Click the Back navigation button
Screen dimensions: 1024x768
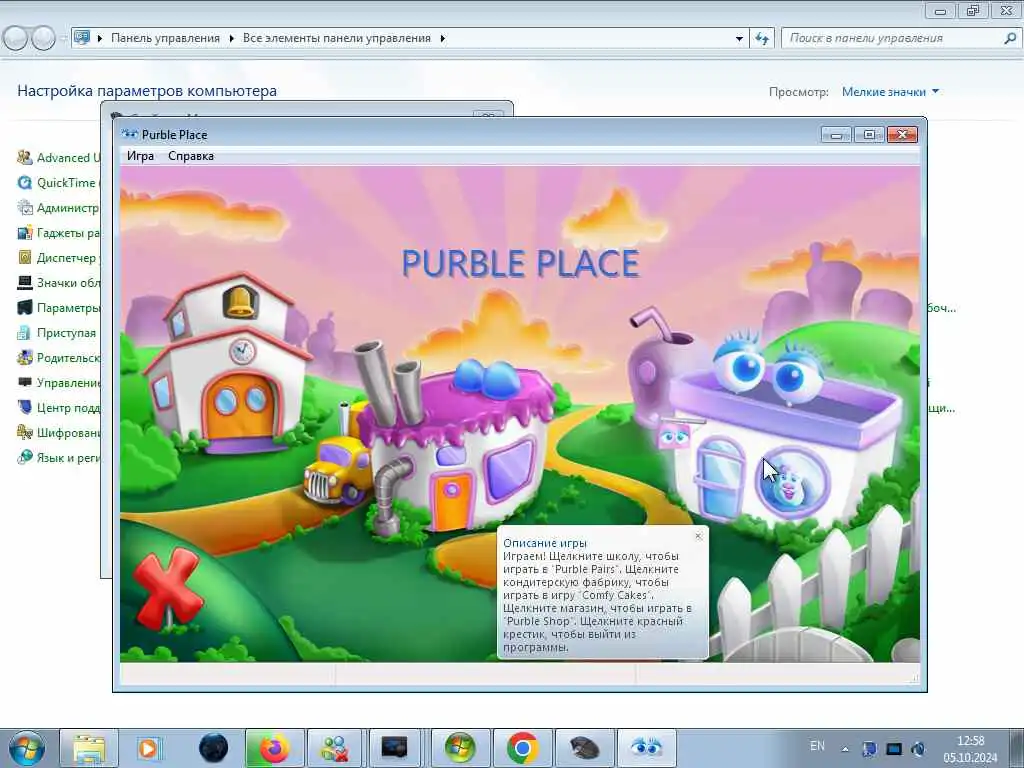click(x=15, y=38)
